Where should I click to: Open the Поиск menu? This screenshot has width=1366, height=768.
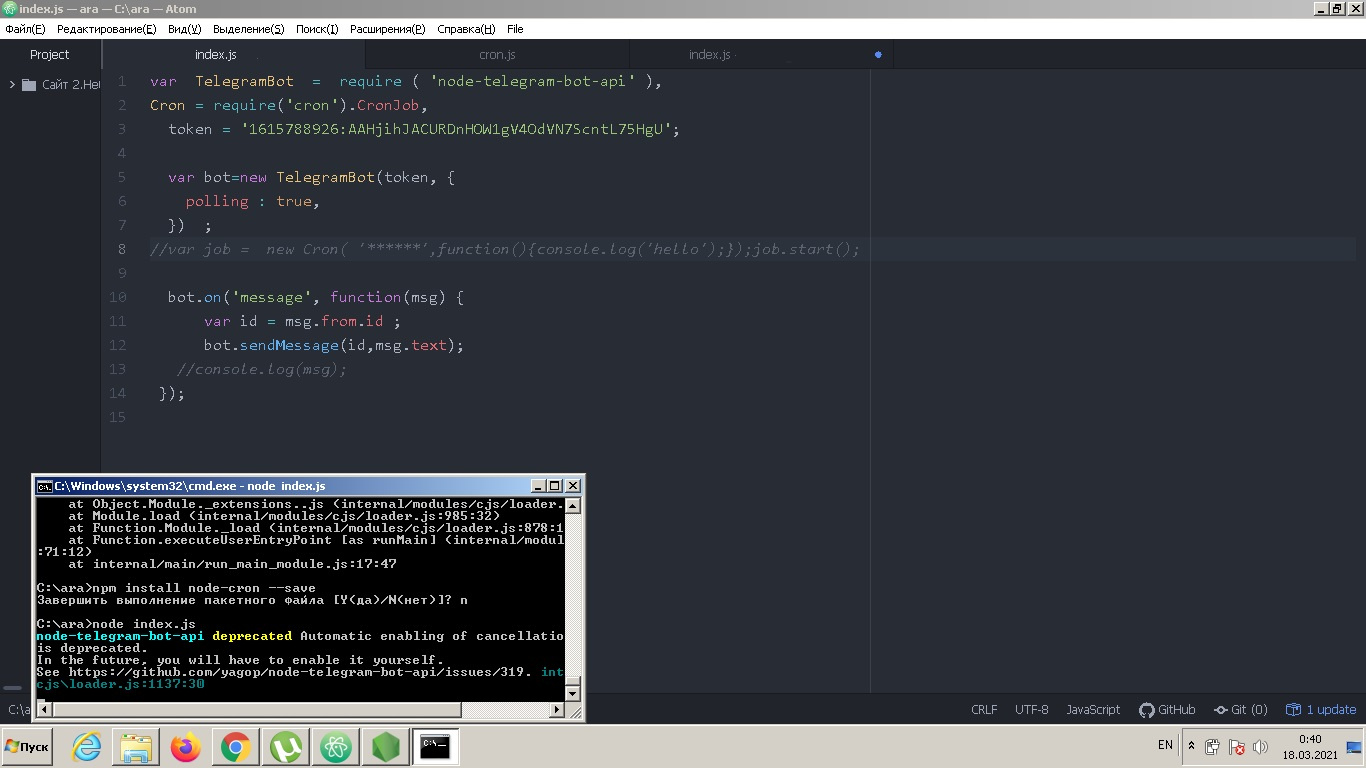click(x=317, y=29)
